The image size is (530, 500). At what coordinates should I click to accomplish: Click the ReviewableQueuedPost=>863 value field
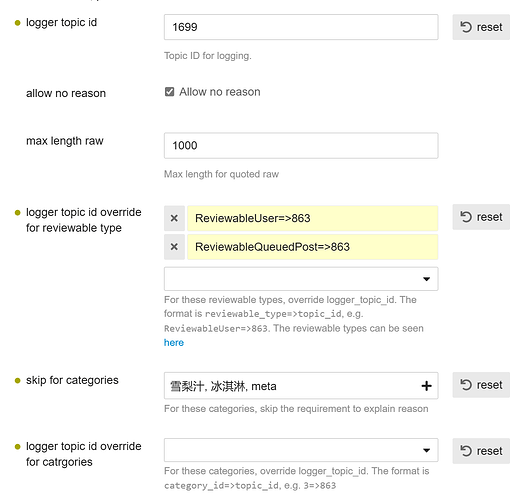click(x=313, y=247)
